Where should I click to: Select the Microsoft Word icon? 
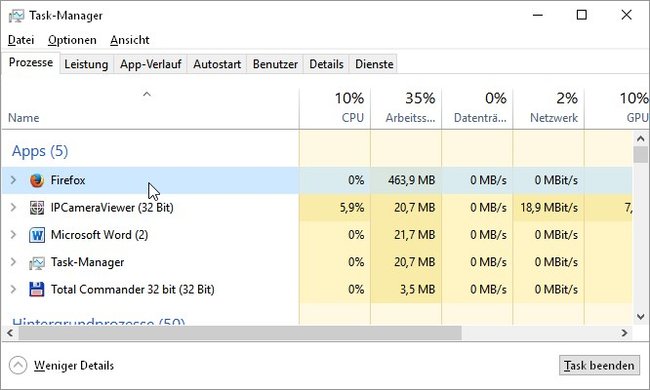[37, 235]
